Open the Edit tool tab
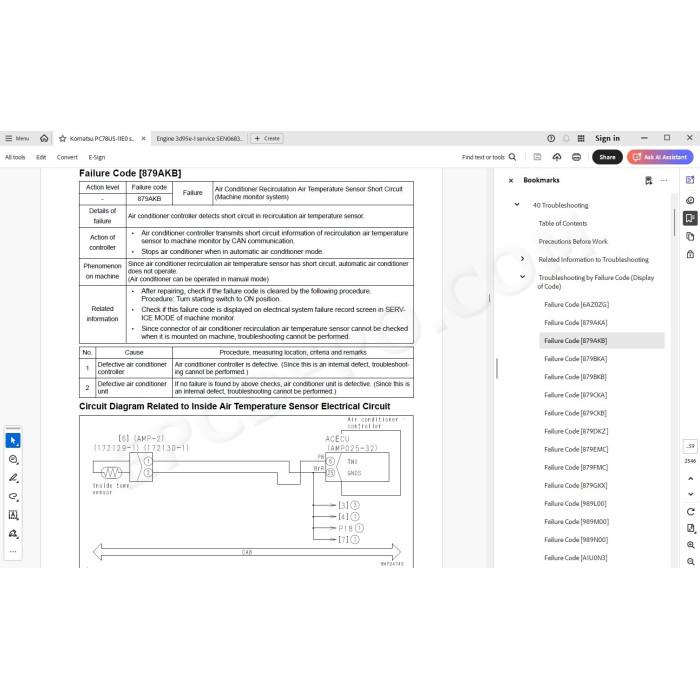This screenshot has height=700, width=700. click(41, 157)
